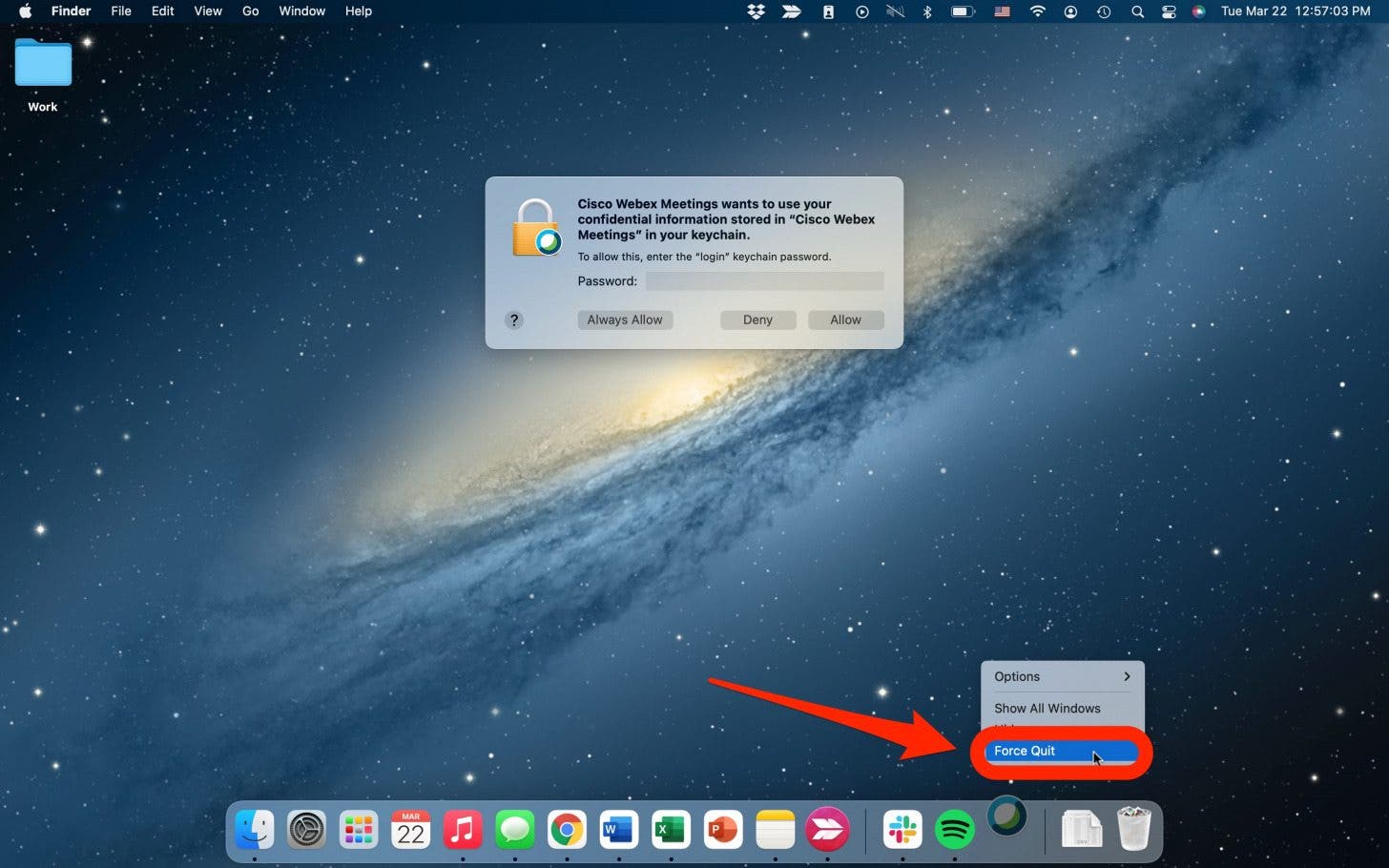Image resolution: width=1389 pixels, height=868 pixels.
Task: Launch Spotify from the Dock
Action: [954, 830]
